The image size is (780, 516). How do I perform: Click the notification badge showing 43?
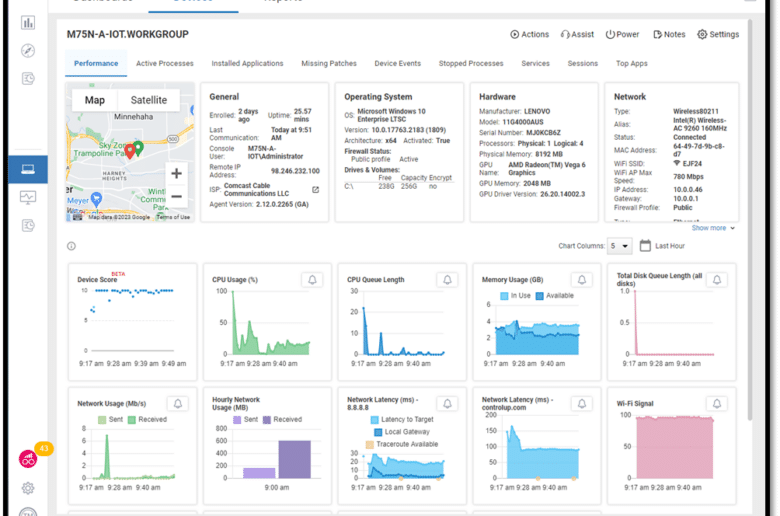(x=44, y=448)
